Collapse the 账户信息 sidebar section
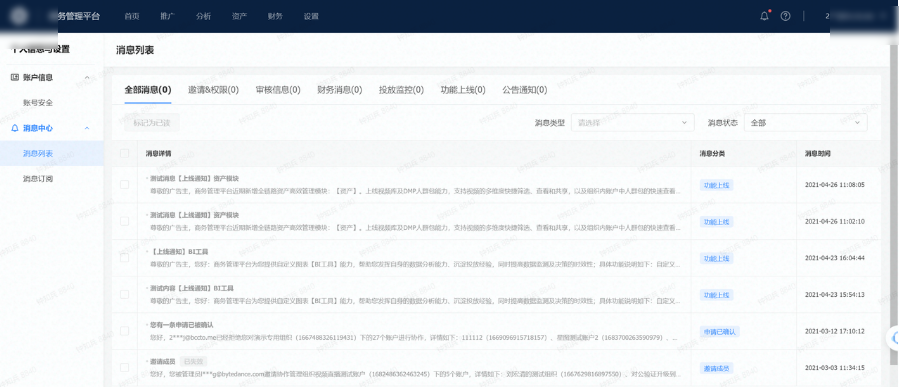 (x=87, y=77)
